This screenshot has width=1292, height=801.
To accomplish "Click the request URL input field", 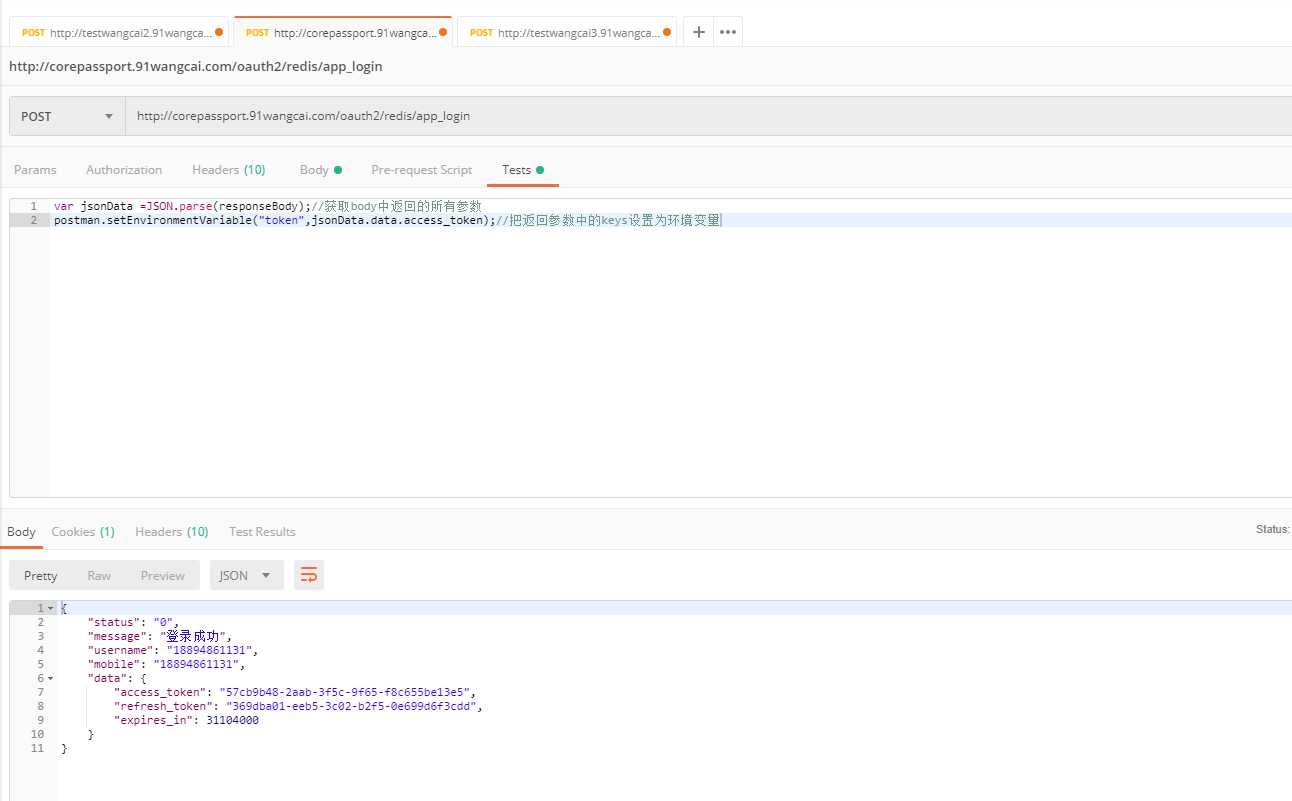I will [x=708, y=116].
